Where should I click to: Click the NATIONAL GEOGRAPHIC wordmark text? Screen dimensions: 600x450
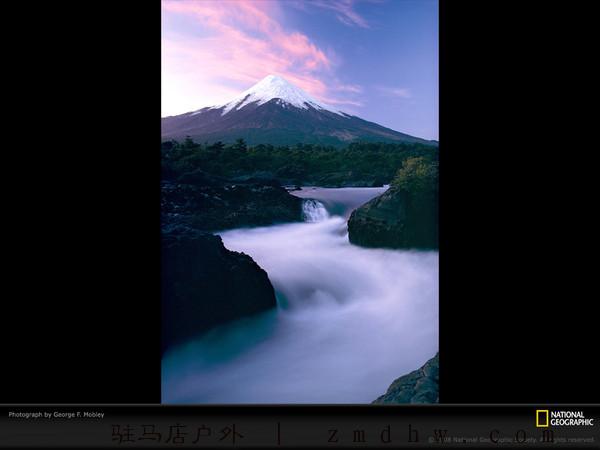[x=572, y=418]
